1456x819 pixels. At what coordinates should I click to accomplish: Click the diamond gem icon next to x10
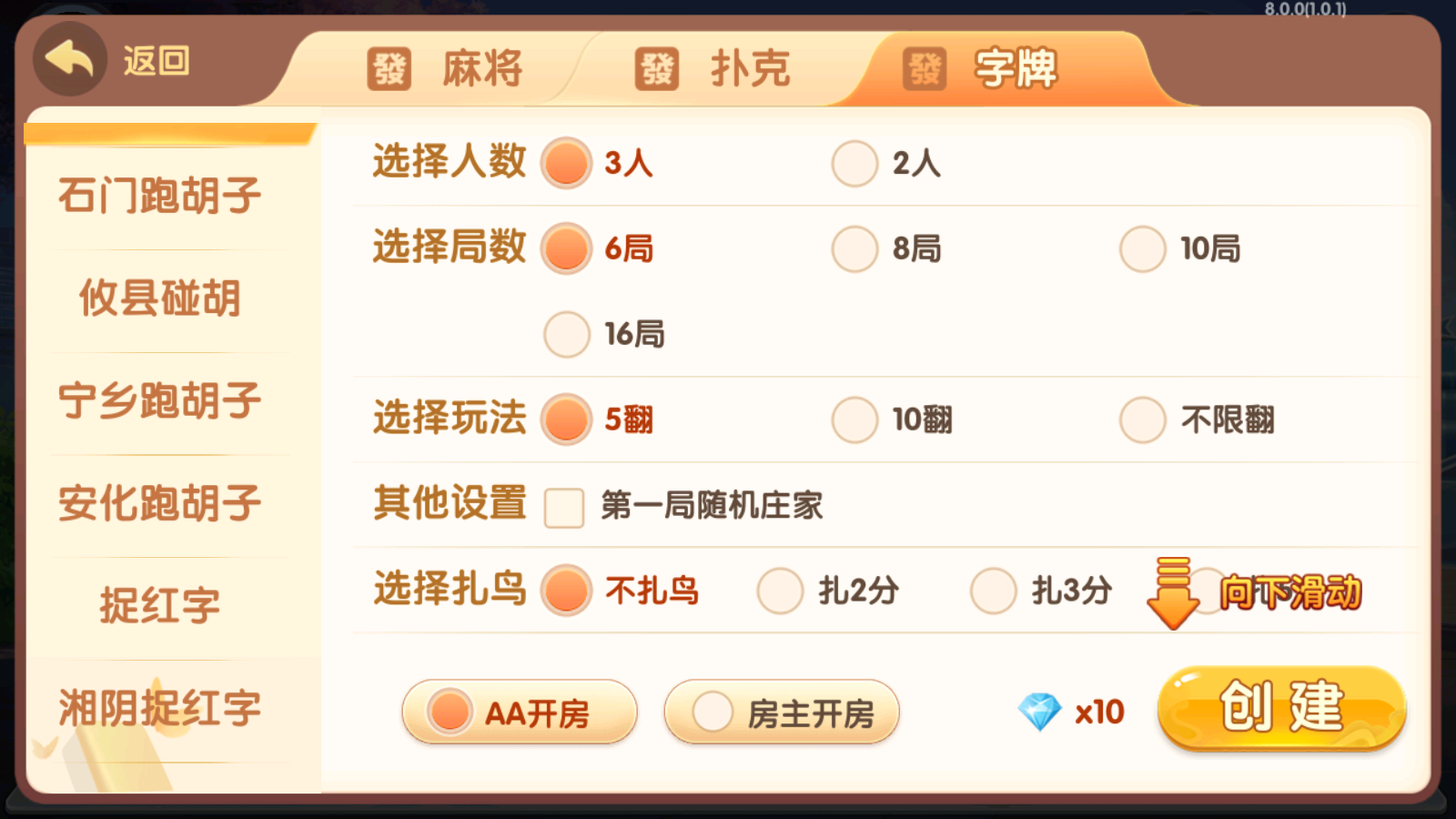(x=1043, y=711)
